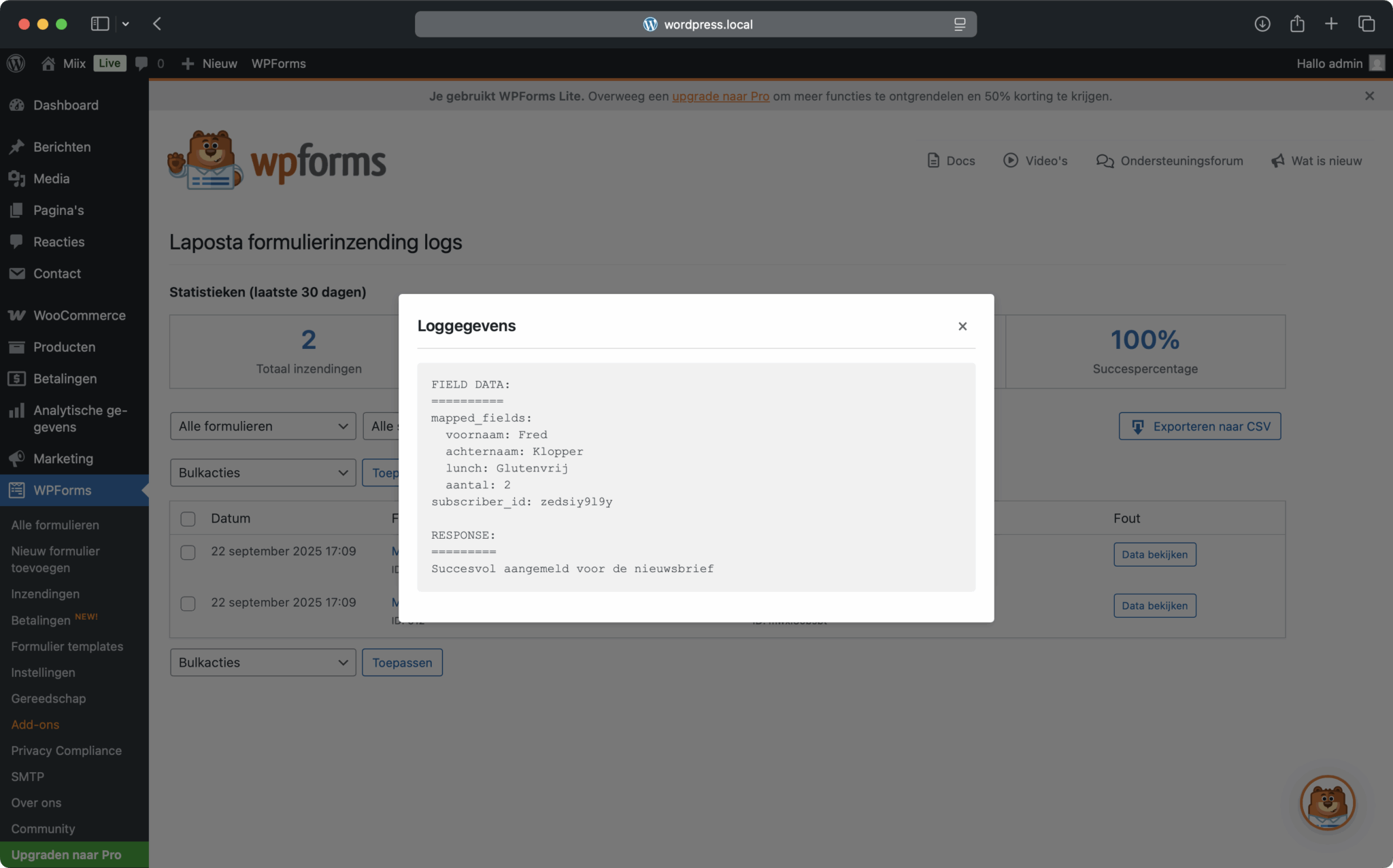Open Docs document icon link
The height and width of the screenshot is (868, 1393).
pyautogui.click(x=933, y=161)
